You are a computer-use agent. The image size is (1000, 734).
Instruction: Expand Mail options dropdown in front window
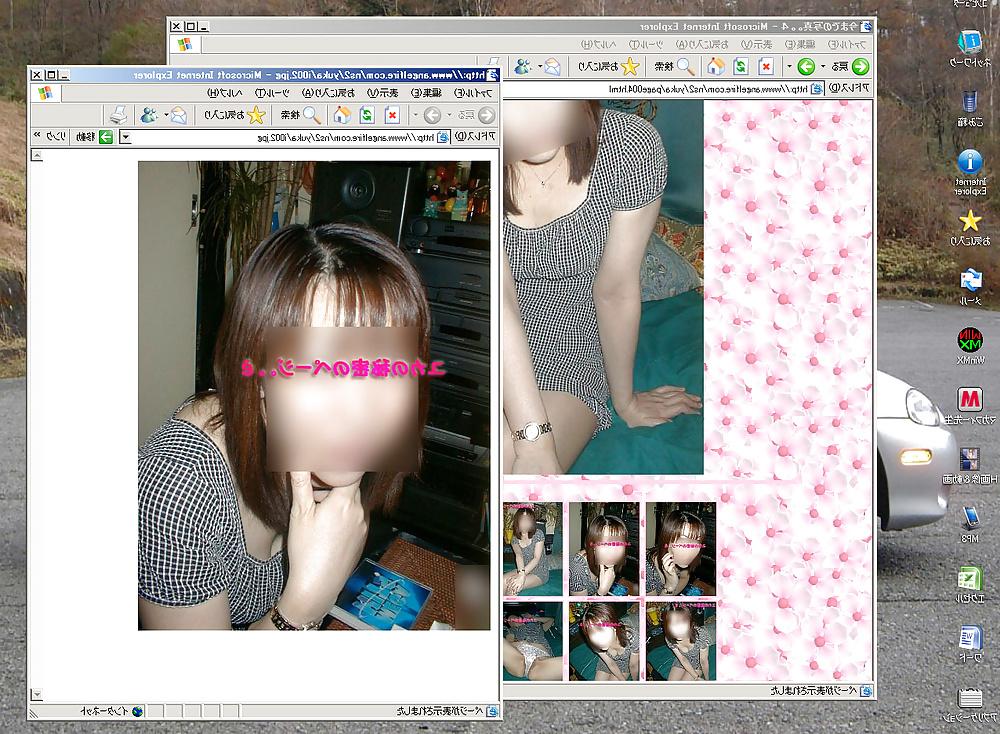[166, 115]
